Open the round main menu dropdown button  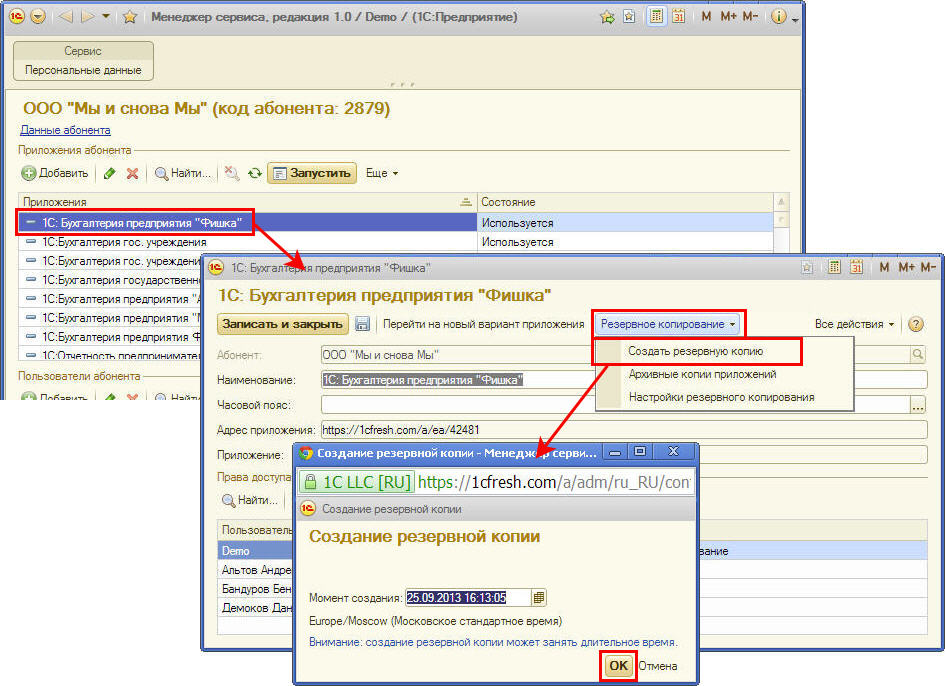[x=38, y=17]
